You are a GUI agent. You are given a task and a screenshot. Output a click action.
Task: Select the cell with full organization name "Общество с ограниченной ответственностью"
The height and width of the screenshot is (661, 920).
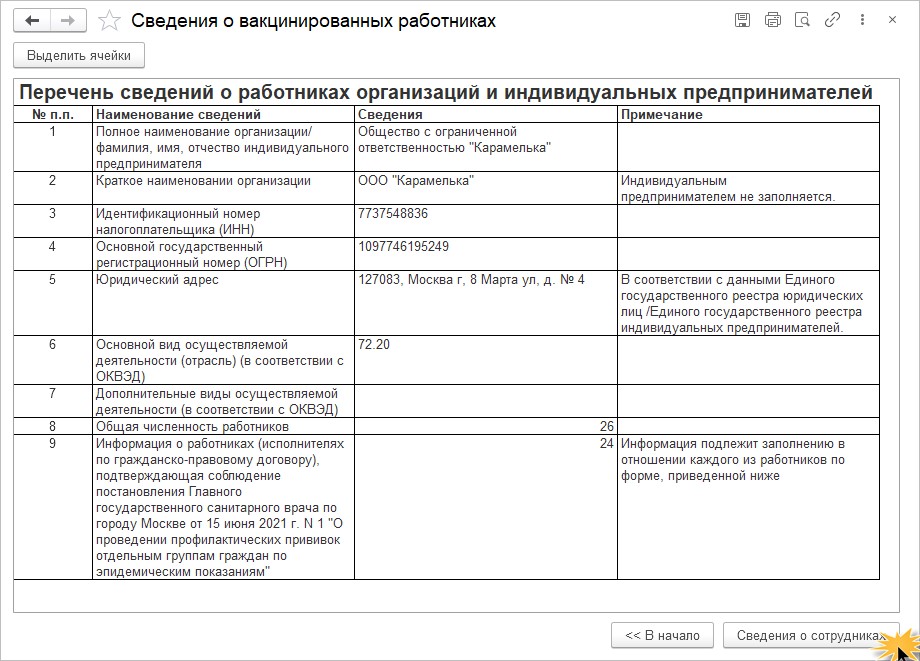coord(486,147)
